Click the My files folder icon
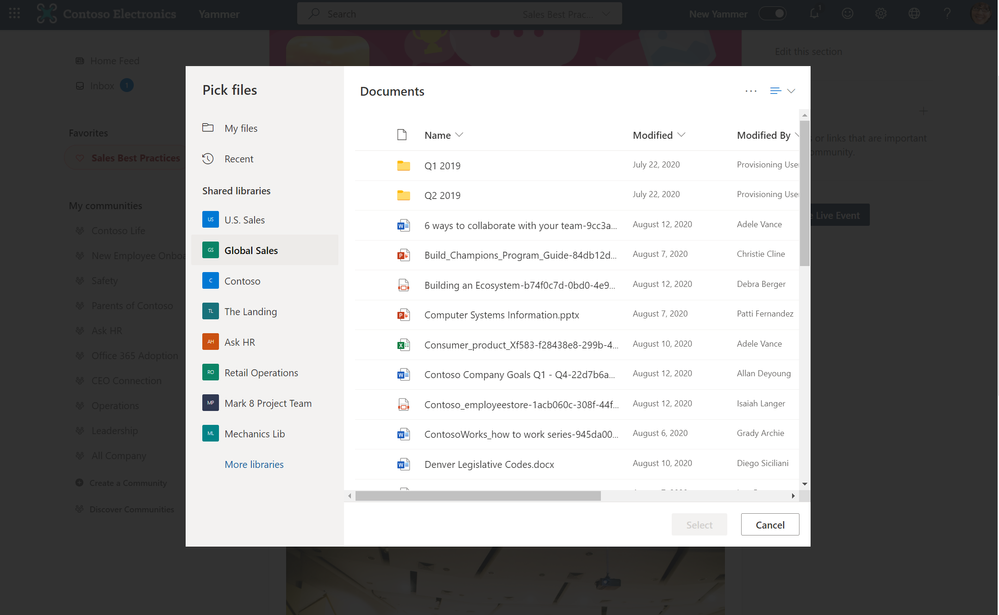This screenshot has height=615, width=999. coord(208,127)
